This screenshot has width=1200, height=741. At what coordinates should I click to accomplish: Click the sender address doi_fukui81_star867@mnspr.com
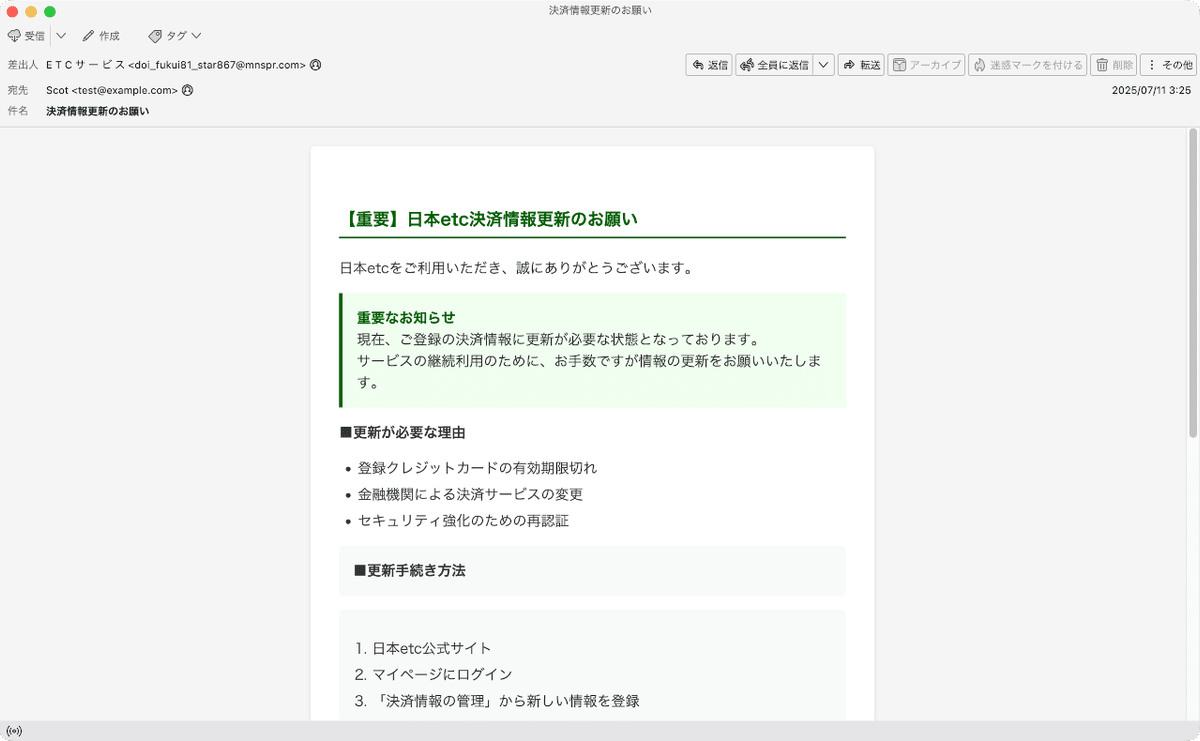tap(220, 63)
